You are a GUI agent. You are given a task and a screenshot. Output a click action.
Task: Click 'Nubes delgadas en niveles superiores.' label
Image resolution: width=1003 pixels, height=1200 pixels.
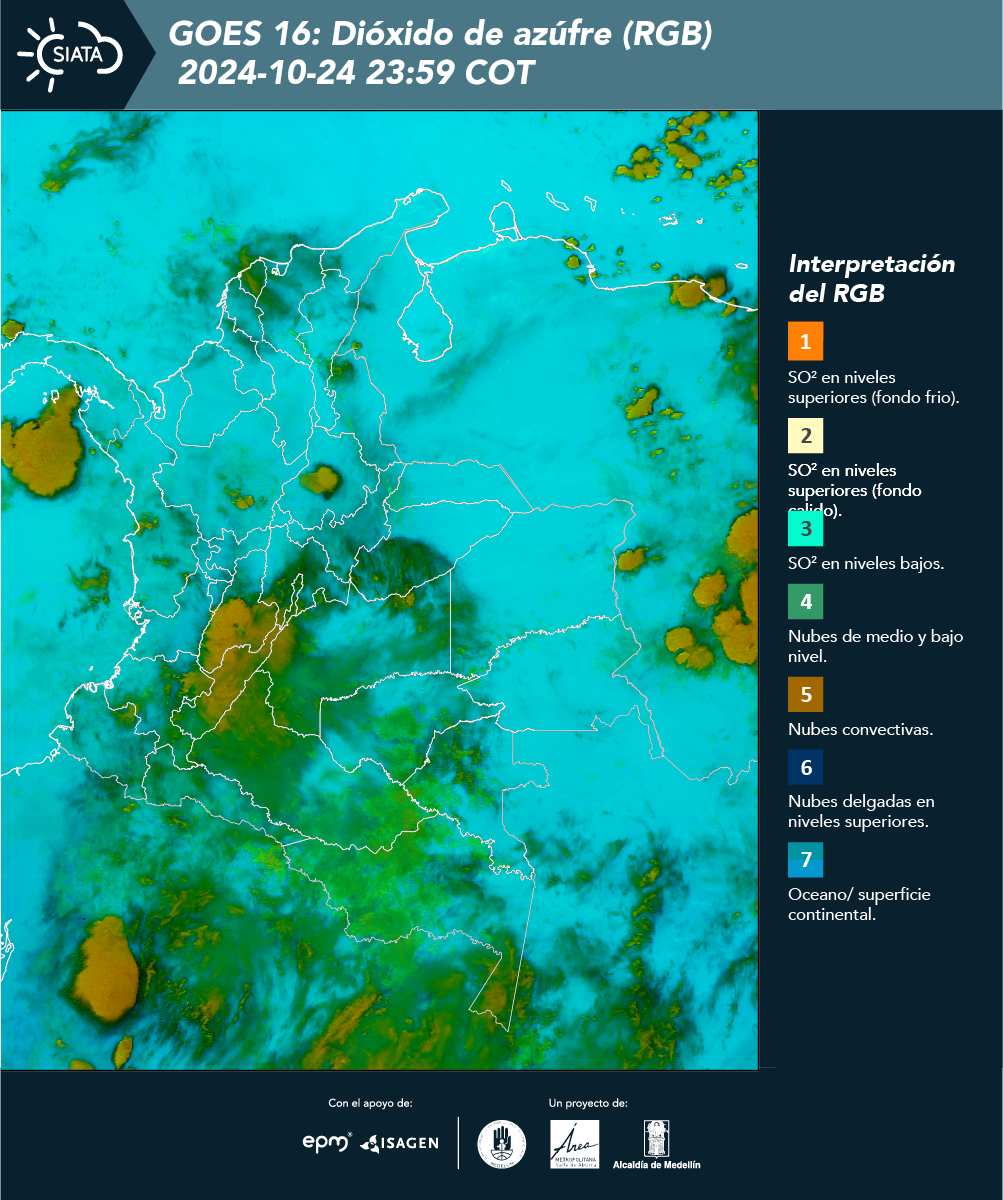point(861,812)
